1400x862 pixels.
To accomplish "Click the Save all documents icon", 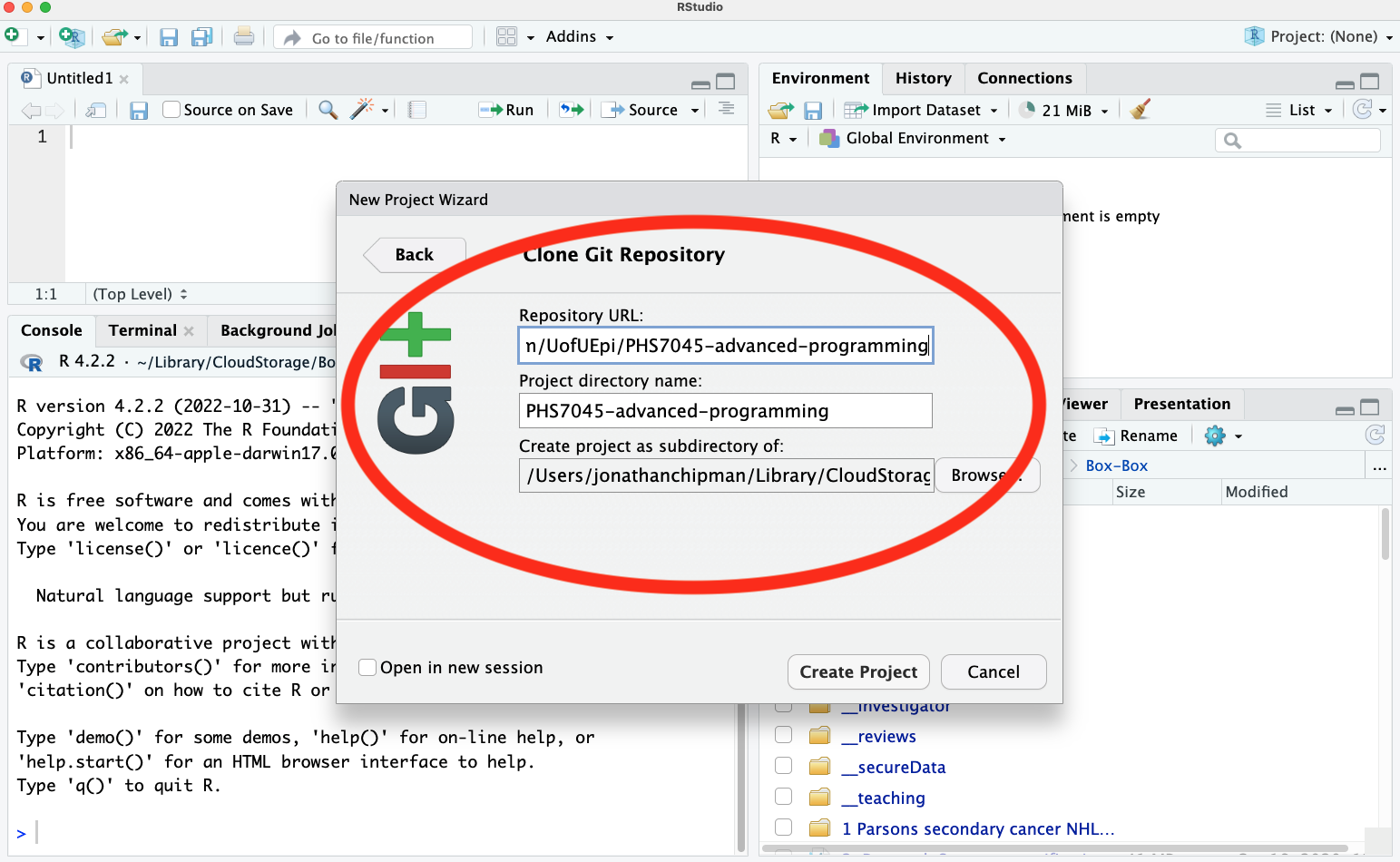I will click(201, 37).
